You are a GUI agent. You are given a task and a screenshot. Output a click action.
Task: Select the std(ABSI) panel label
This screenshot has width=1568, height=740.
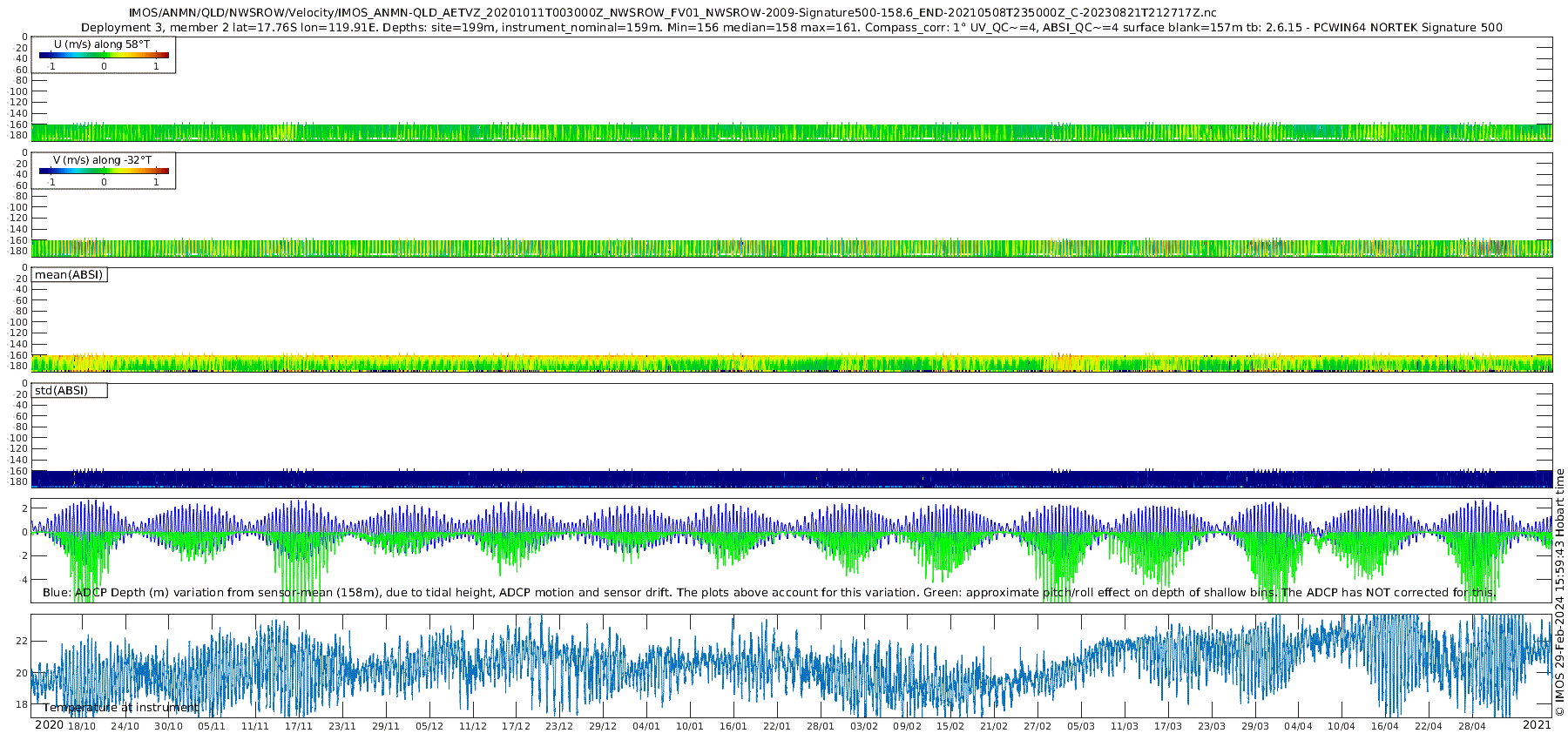point(62,391)
